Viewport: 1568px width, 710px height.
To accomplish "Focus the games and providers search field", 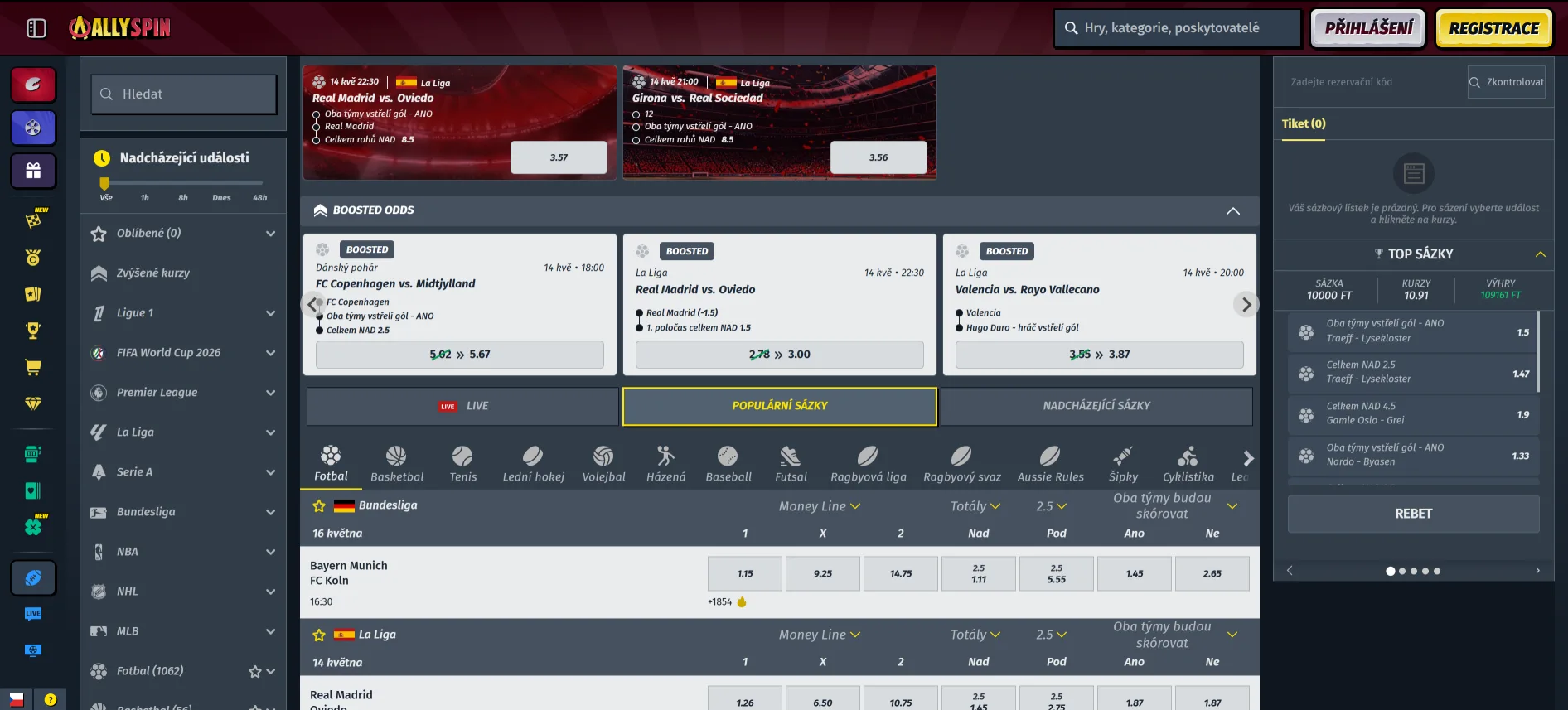I will tap(1178, 28).
